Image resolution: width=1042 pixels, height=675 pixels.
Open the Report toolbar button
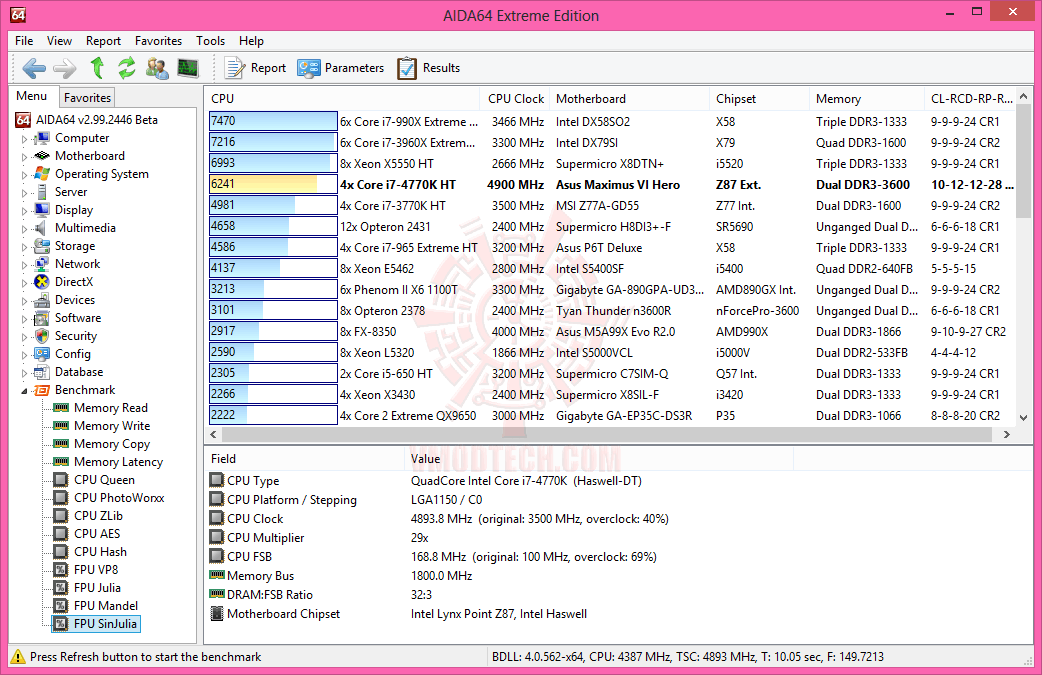(255, 68)
